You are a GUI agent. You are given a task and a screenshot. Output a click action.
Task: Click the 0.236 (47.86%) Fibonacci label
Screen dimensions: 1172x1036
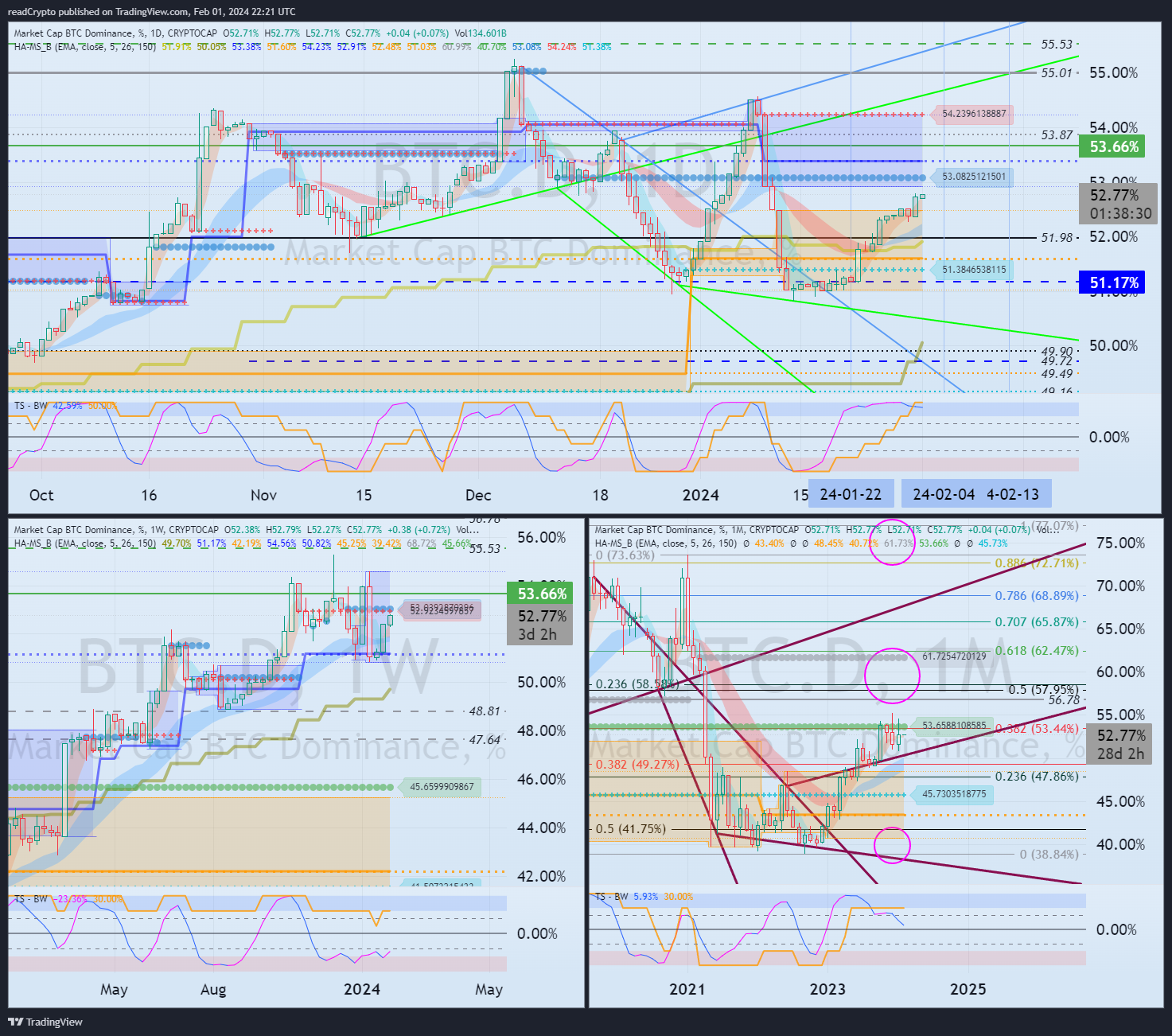1037,777
